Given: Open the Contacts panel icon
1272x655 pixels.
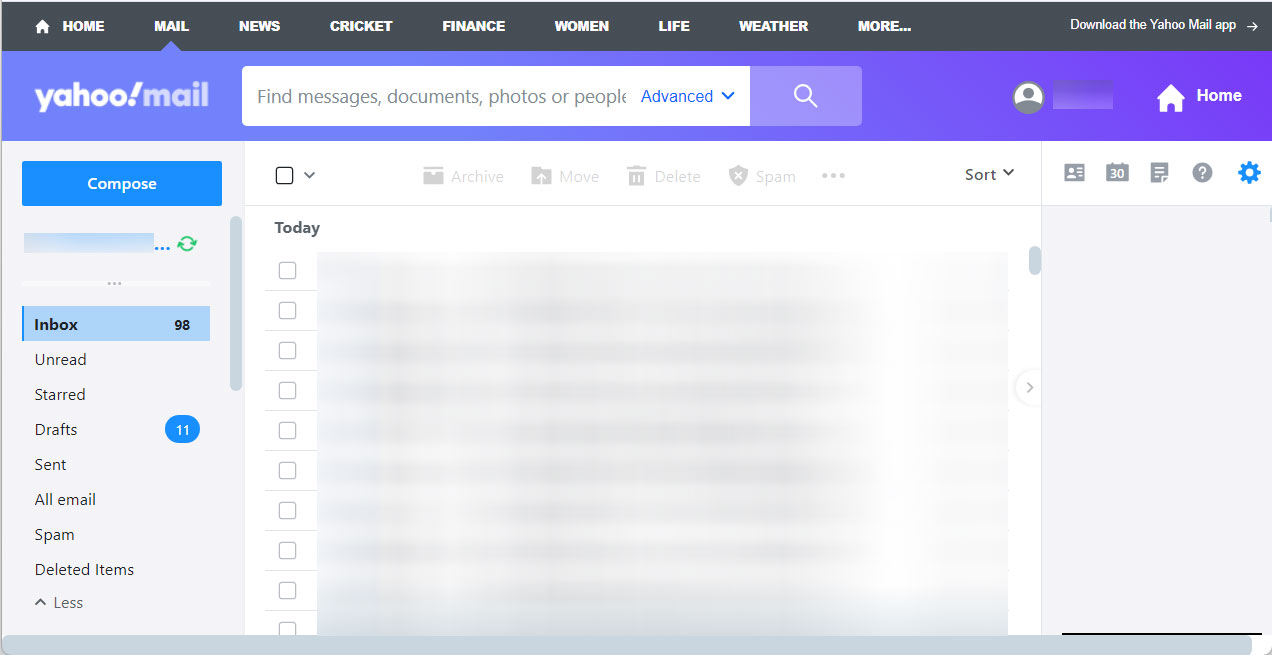Looking at the screenshot, I should tap(1074, 172).
